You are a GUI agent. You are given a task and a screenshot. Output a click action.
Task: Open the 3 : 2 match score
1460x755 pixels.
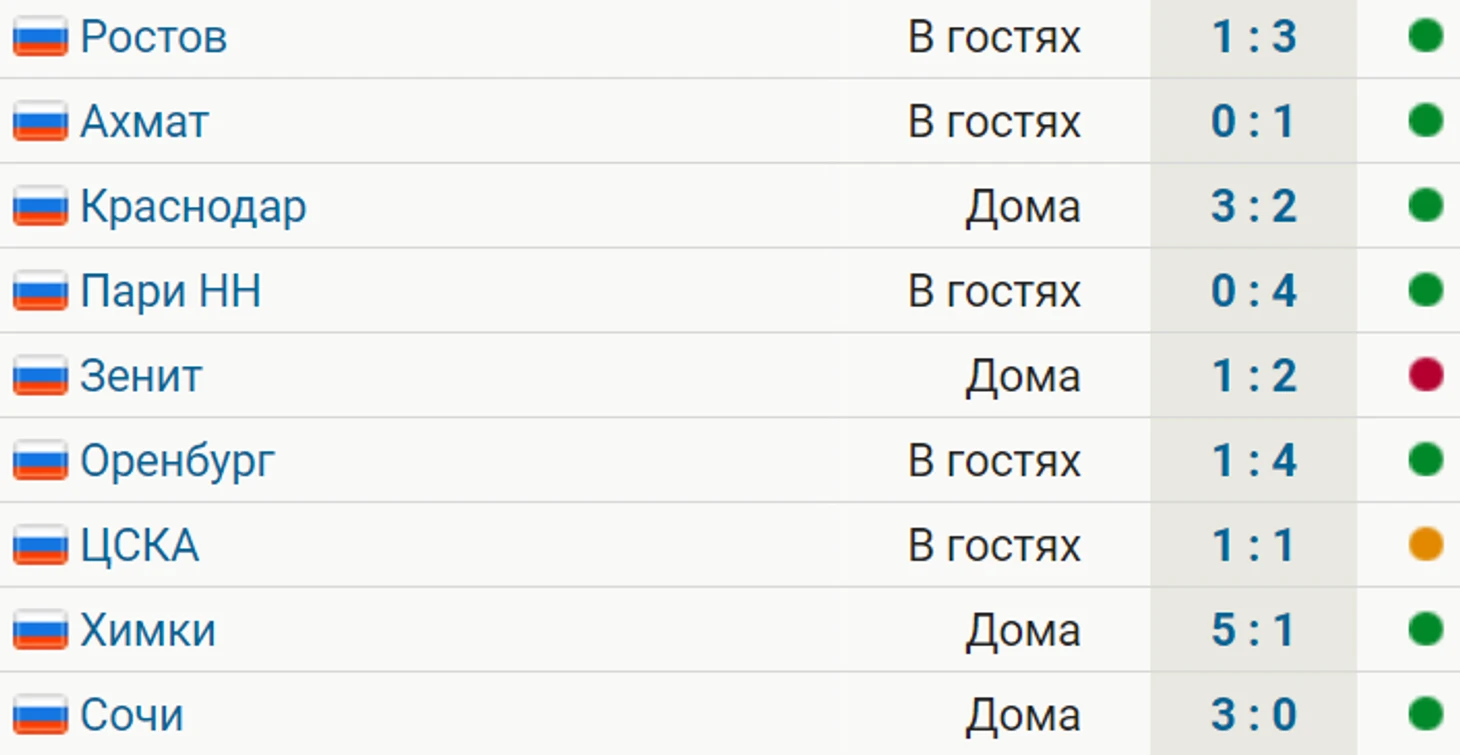1254,207
